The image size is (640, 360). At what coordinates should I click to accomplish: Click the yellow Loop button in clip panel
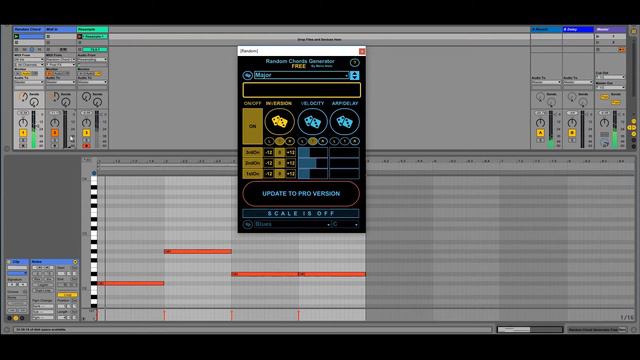[67, 295]
